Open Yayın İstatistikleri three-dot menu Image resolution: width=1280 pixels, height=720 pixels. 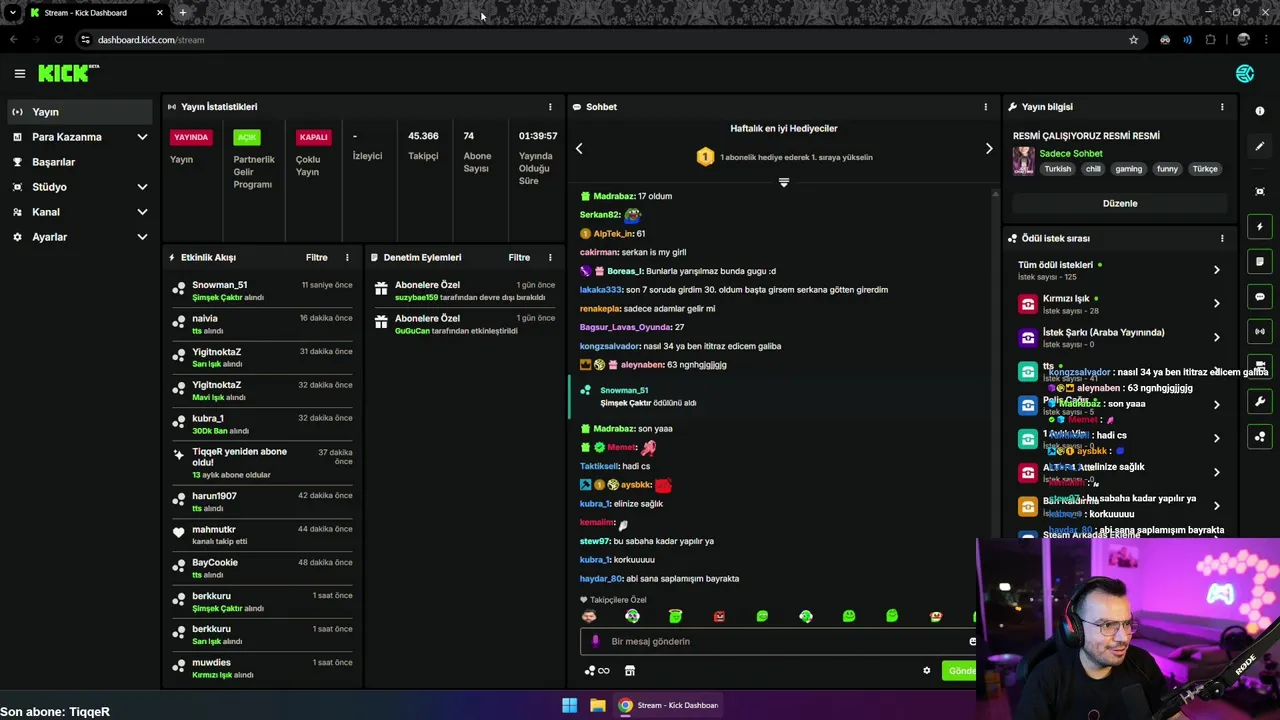549,107
